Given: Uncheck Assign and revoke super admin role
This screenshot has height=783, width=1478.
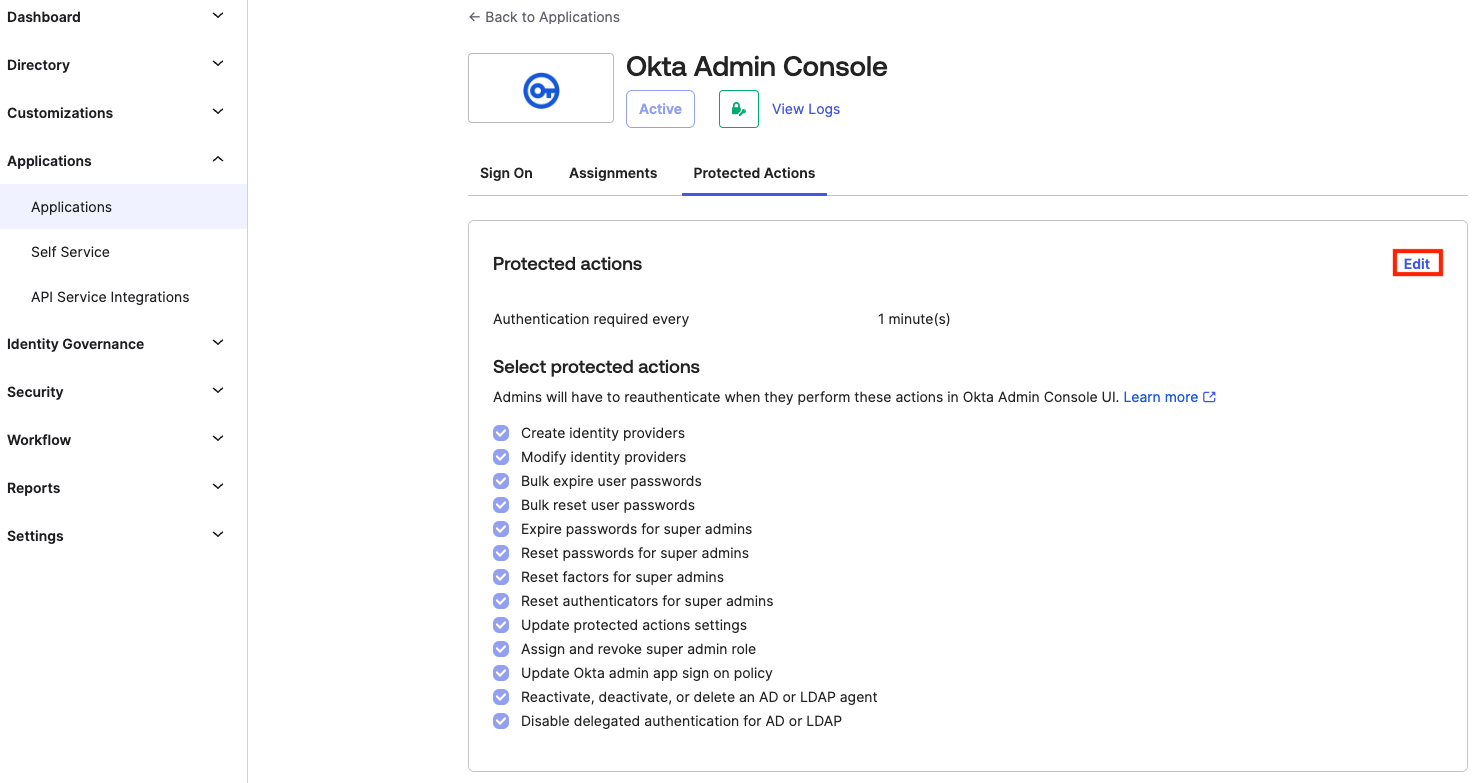Looking at the screenshot, I should (x=501, y=648).
